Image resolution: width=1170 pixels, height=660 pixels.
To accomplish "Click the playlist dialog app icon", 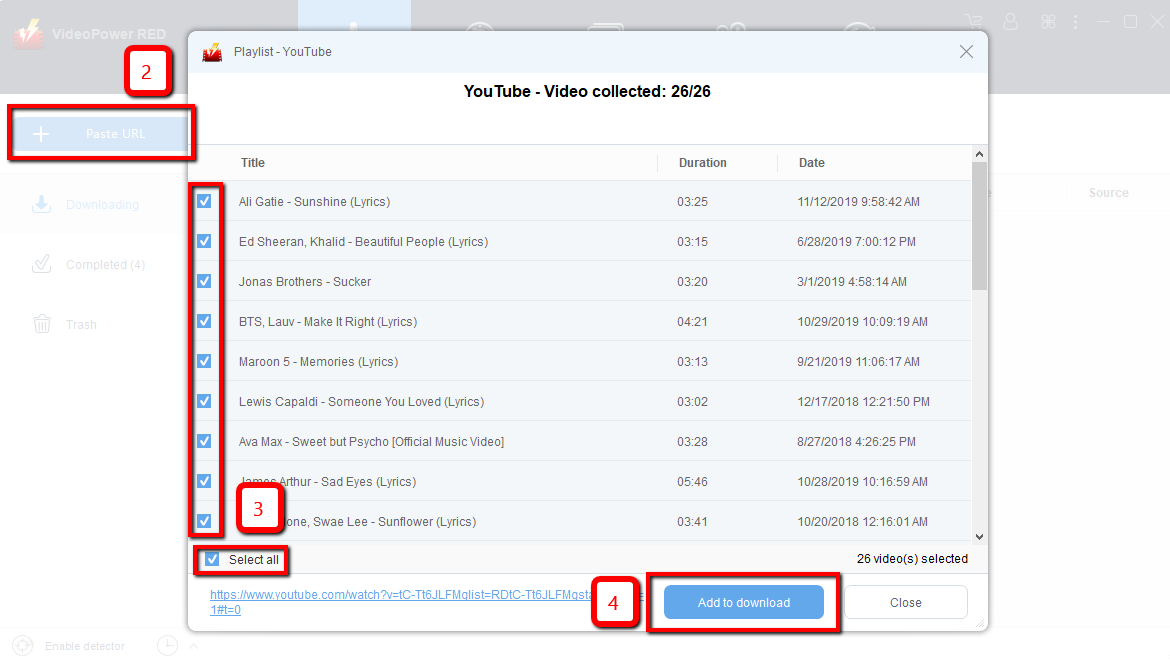I will point(212,52).
